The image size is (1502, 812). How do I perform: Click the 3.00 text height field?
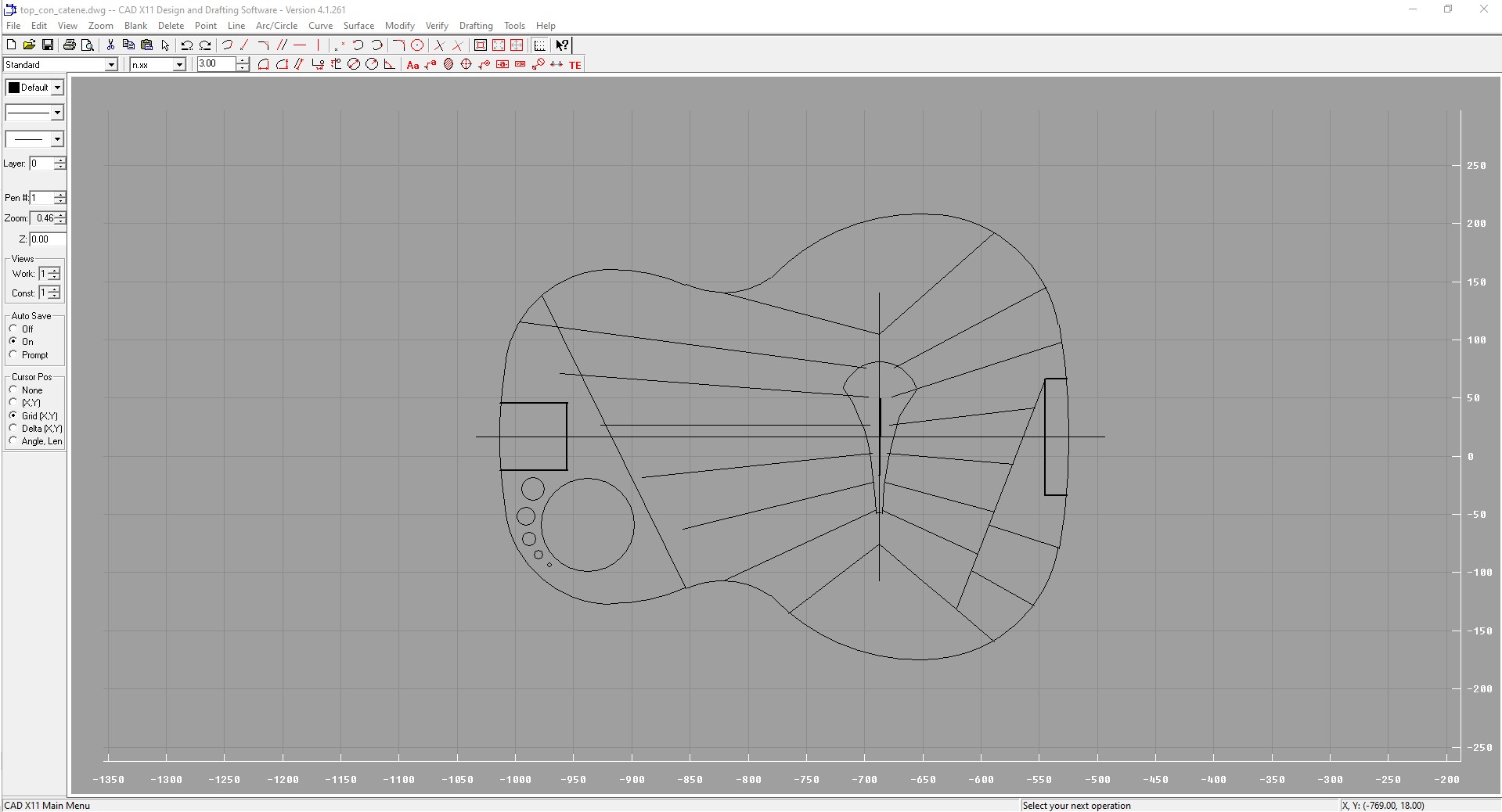click(x=216, y=64)
